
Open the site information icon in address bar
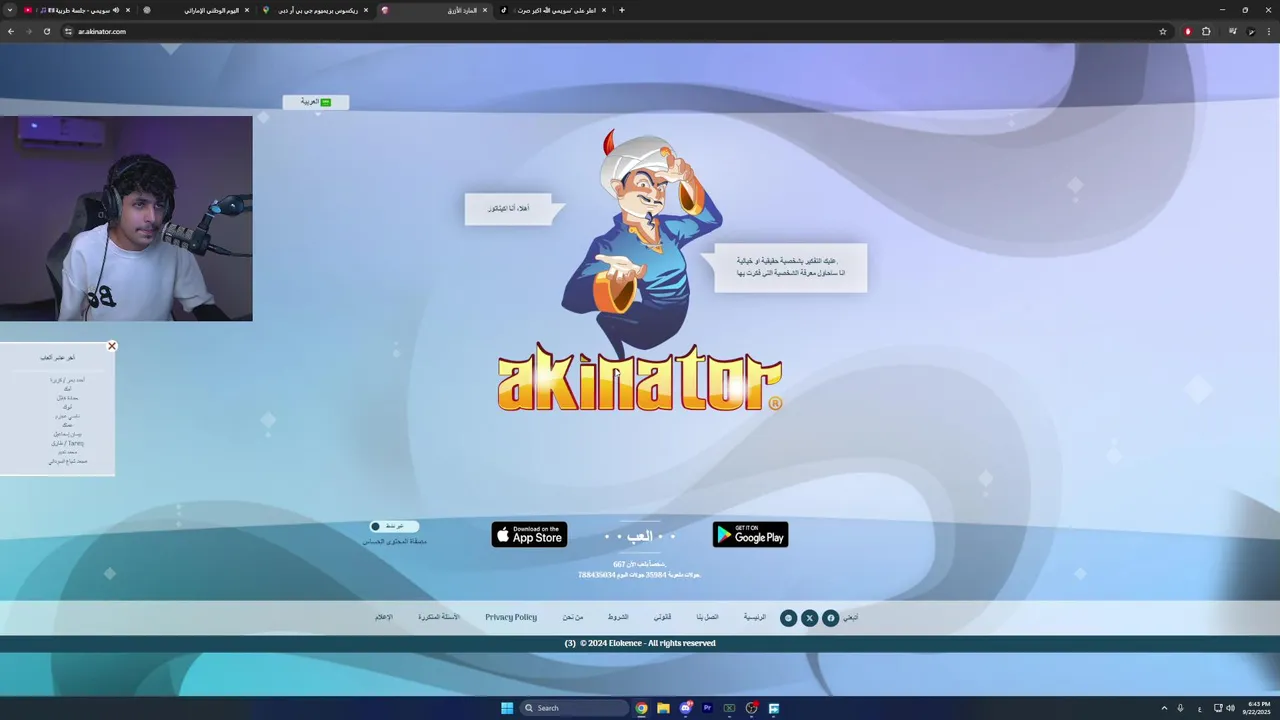[x=68, y=31]
